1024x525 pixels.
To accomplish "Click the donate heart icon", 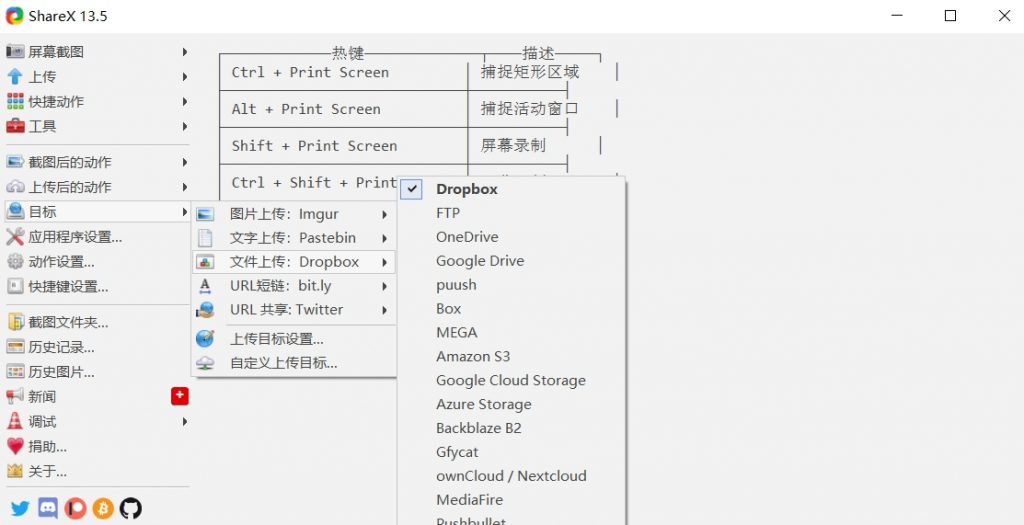I will pyautogui.click(x=15, y=446).
